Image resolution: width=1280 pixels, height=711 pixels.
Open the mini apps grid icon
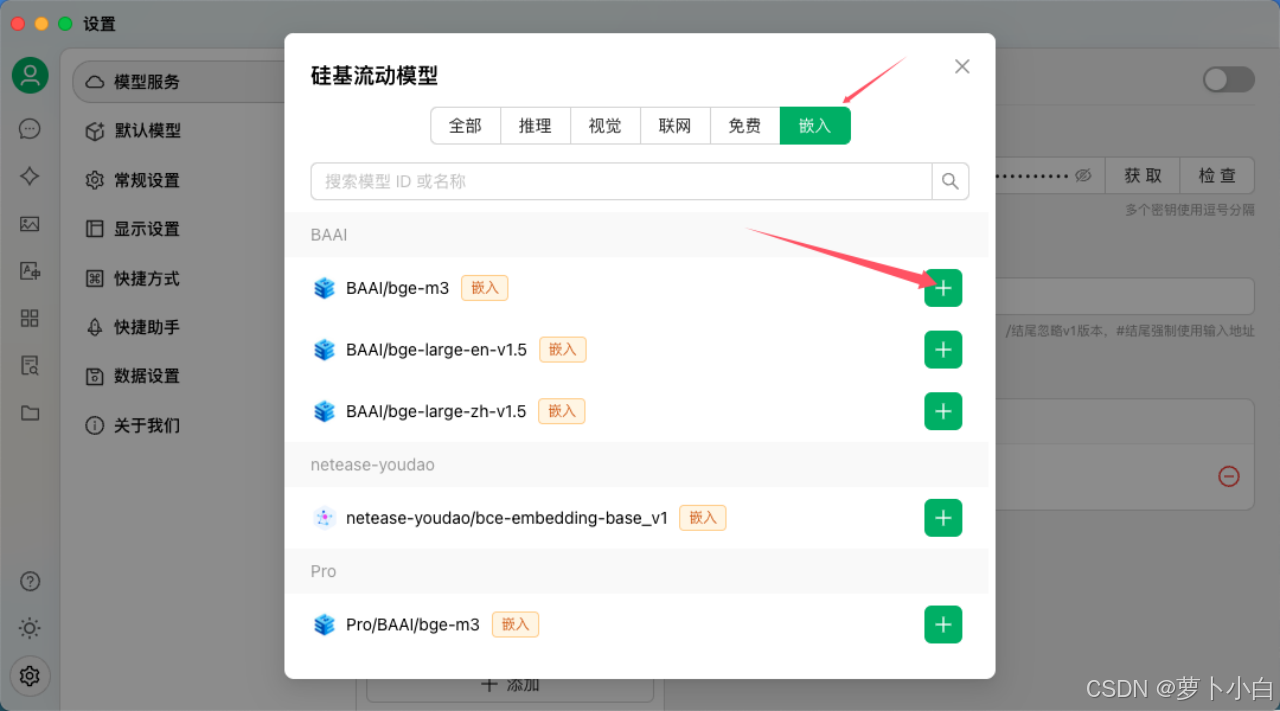[x=30, y=318]
